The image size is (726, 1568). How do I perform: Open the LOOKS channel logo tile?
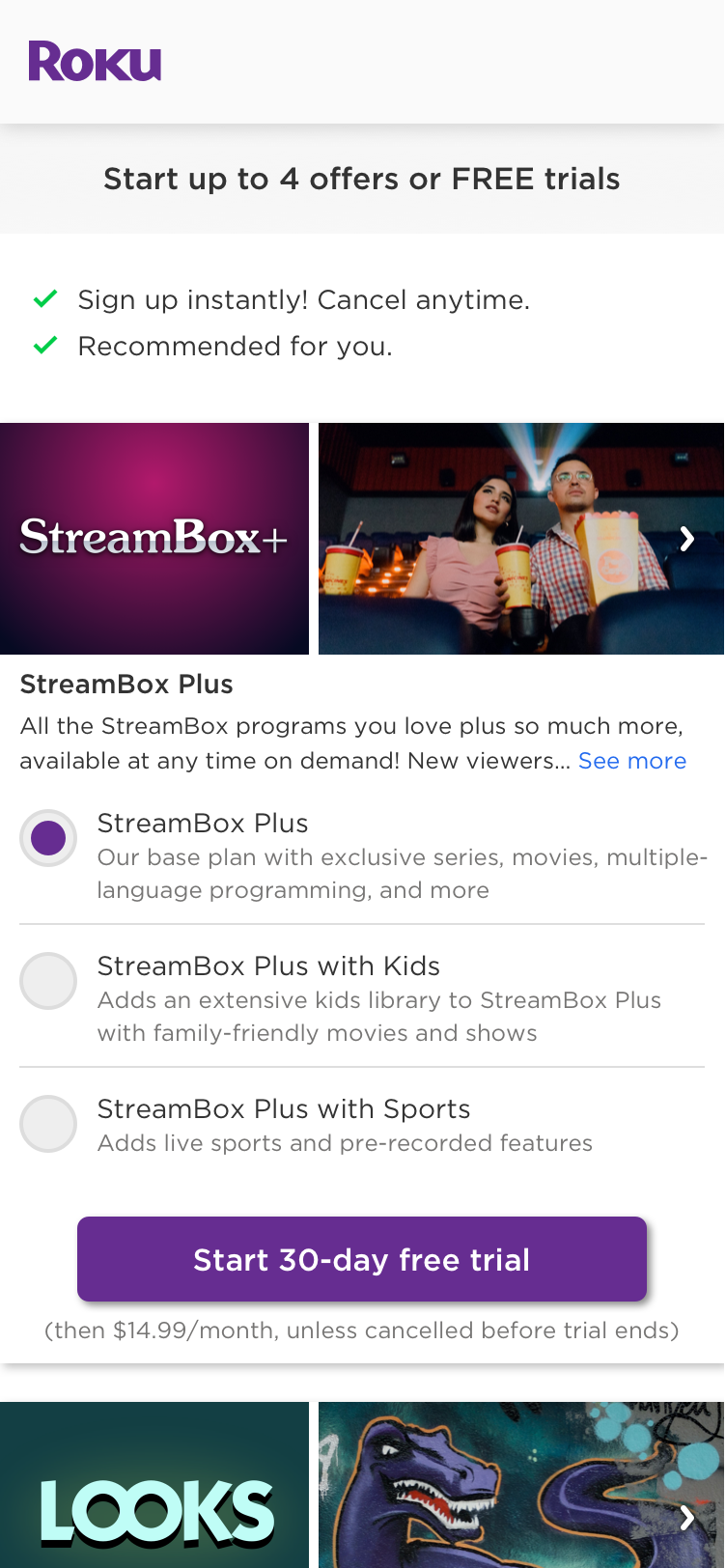pos(154,1485)
